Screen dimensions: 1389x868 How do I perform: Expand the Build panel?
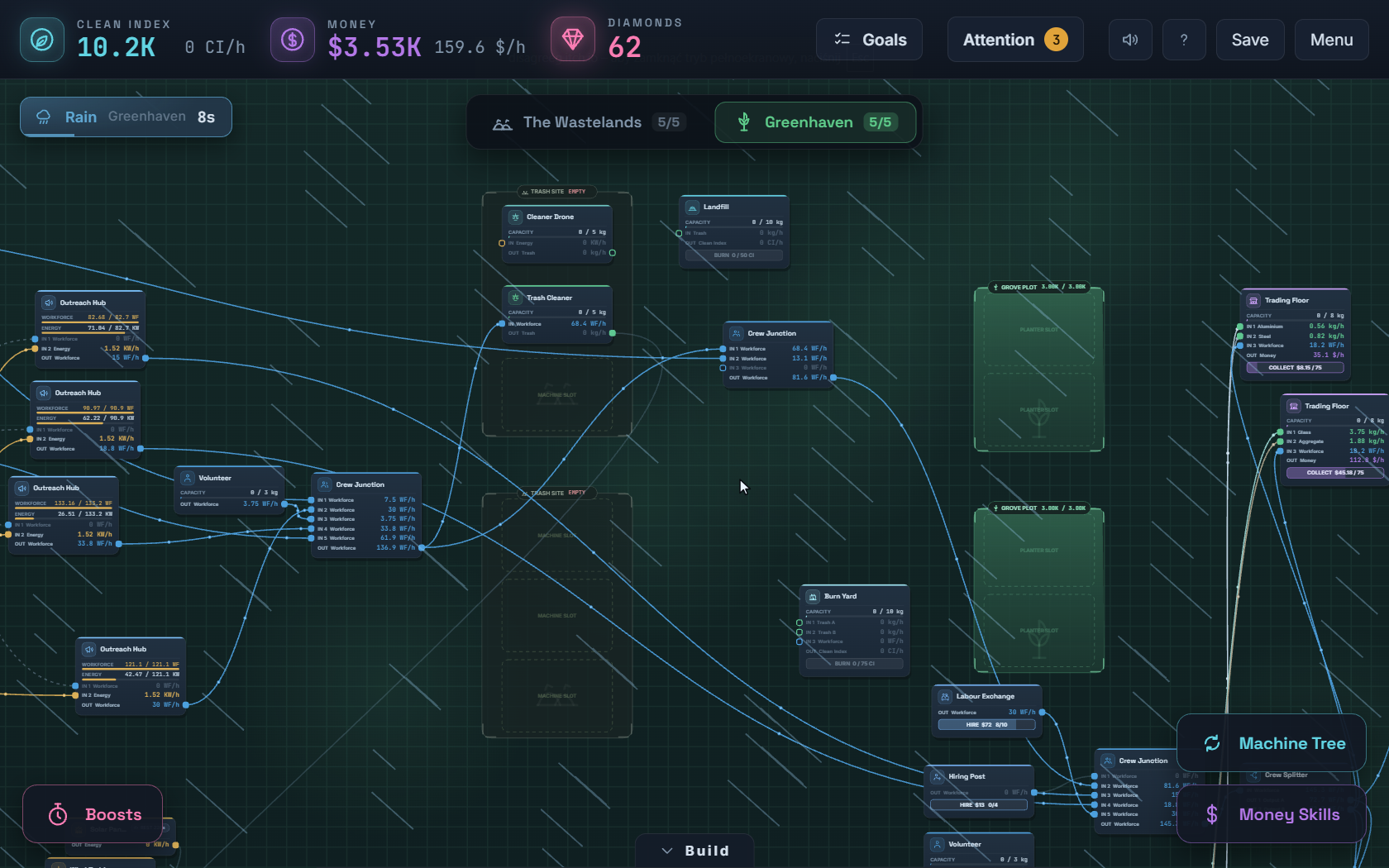coord(694,851)
